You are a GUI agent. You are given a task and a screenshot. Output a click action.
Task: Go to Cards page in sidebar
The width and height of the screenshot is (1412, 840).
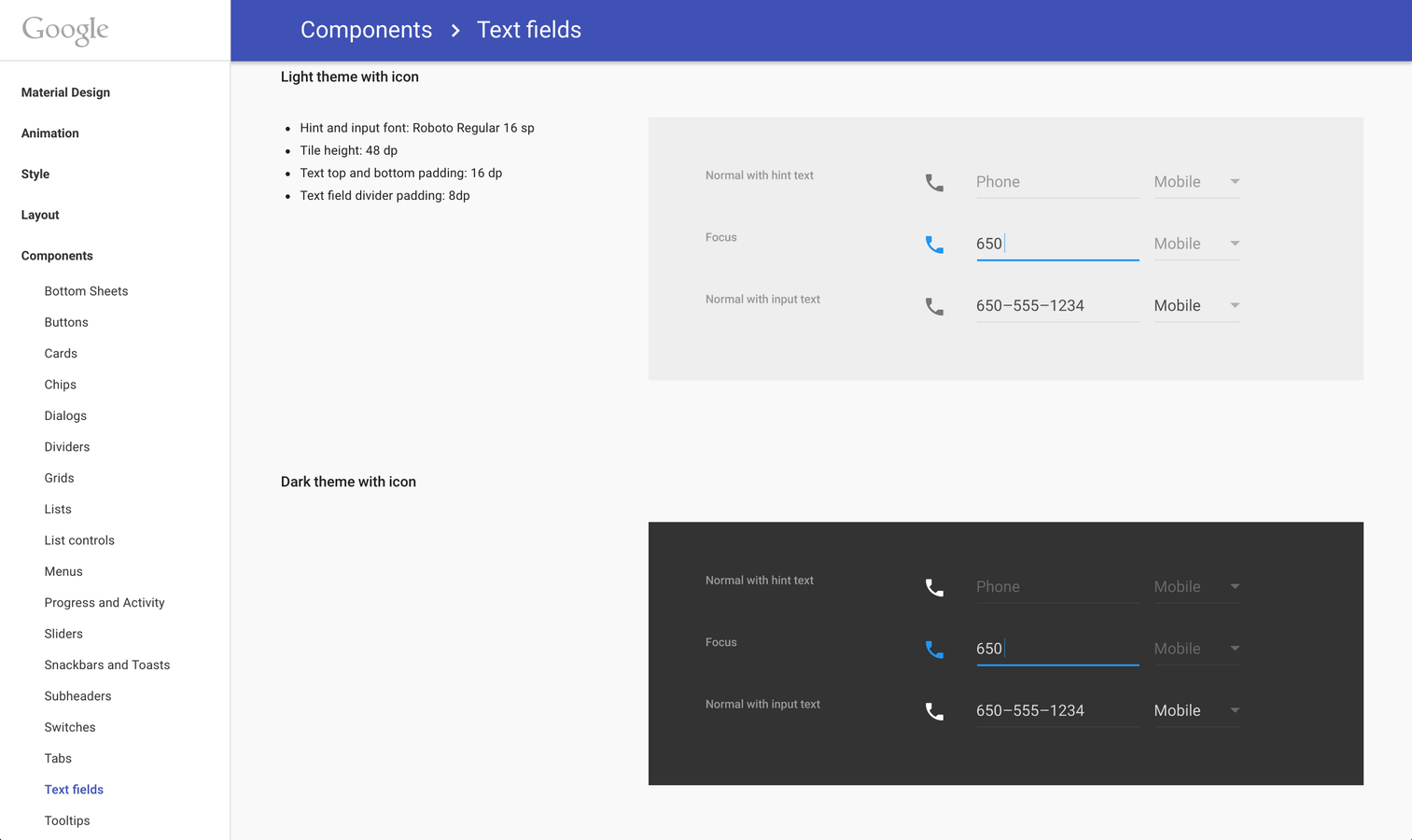pos(61,354)
